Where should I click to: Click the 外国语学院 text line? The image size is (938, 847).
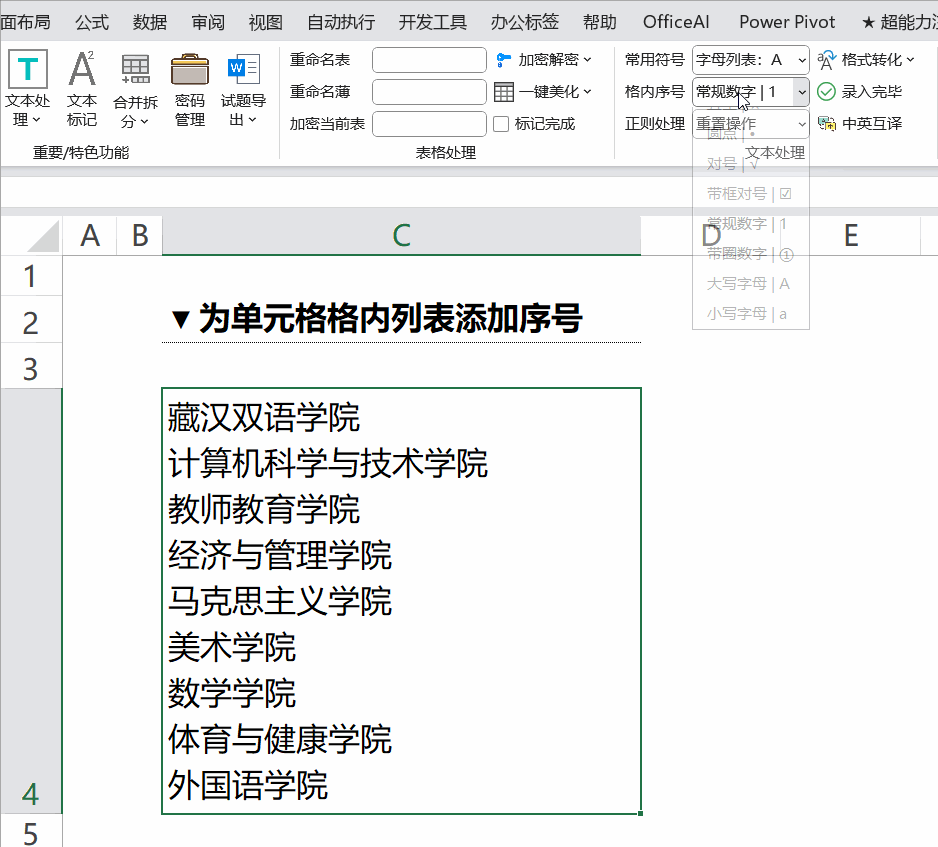[x=248, y=785]
